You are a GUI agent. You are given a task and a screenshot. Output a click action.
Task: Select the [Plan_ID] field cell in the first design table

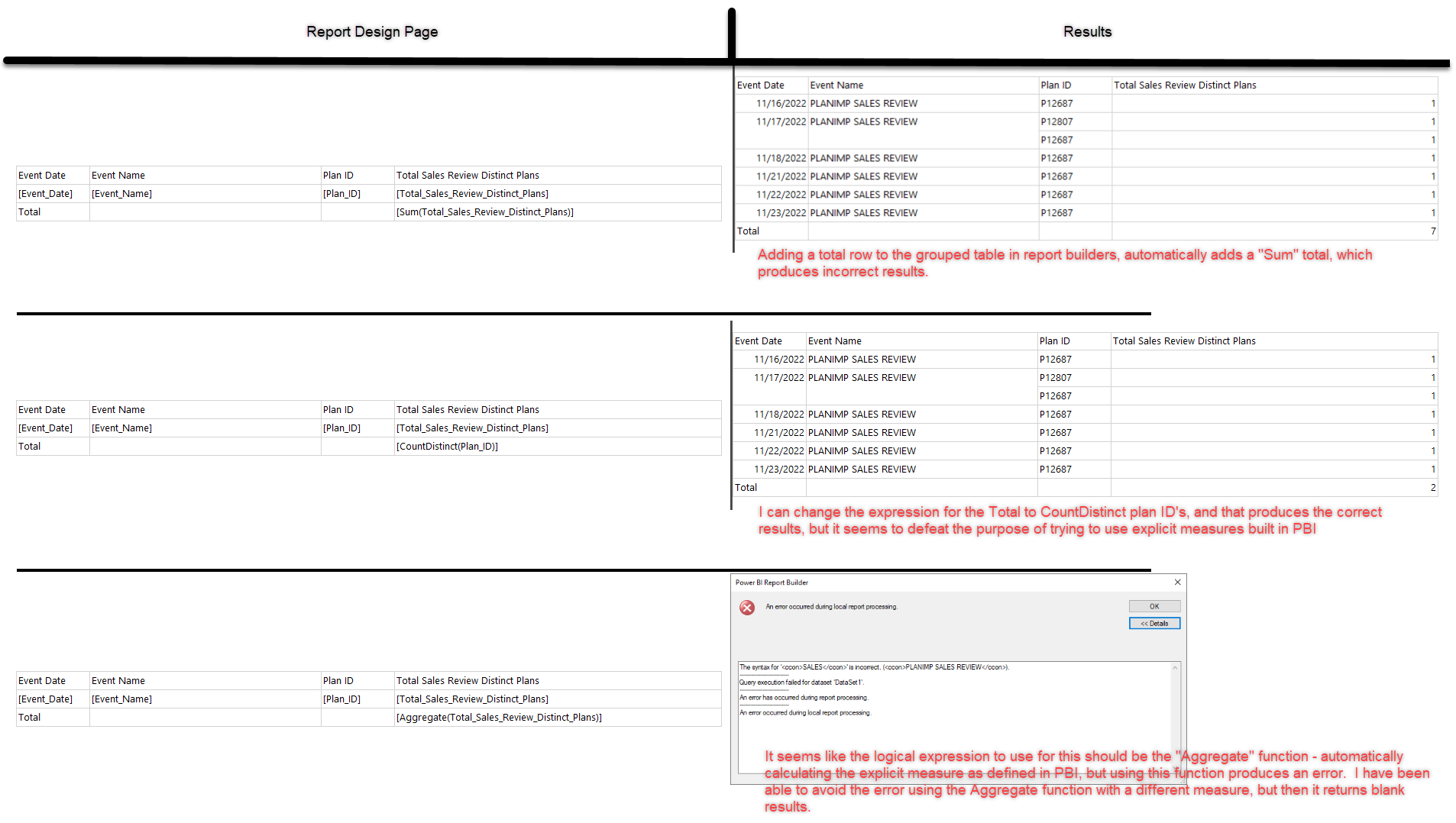click(x=342, y=193)
